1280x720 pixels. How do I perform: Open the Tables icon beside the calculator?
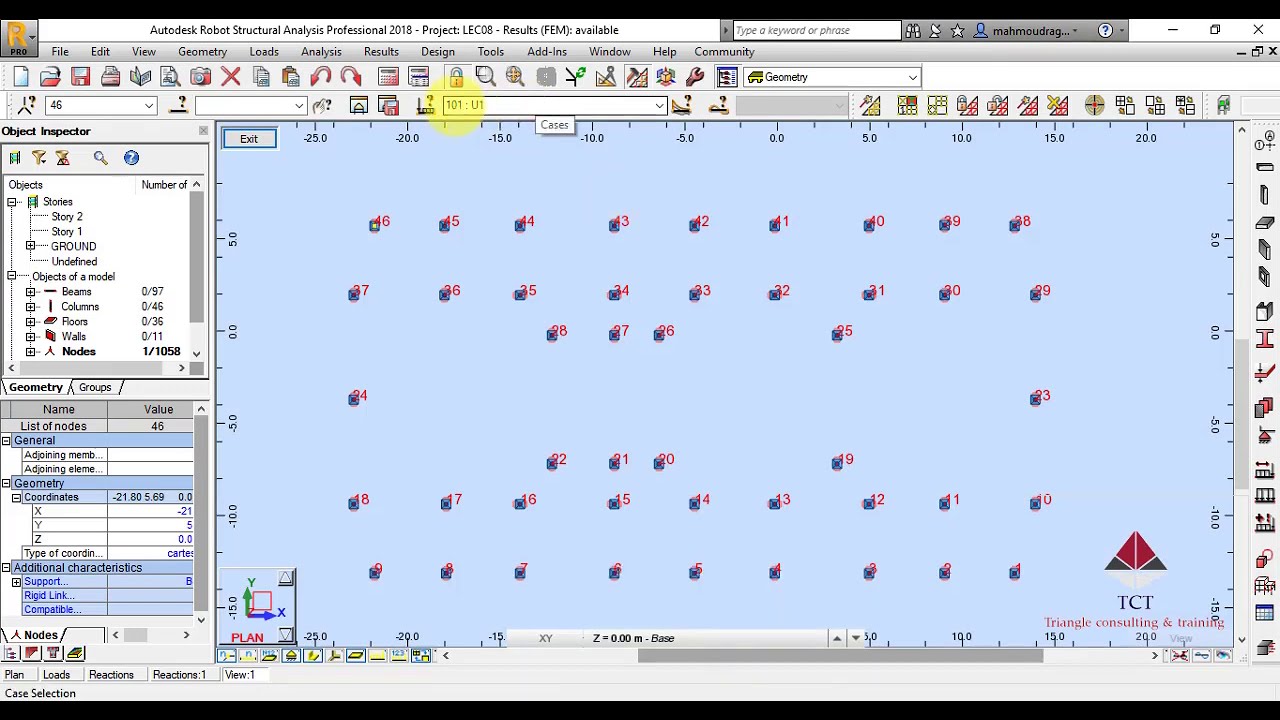tap(419, 77)
